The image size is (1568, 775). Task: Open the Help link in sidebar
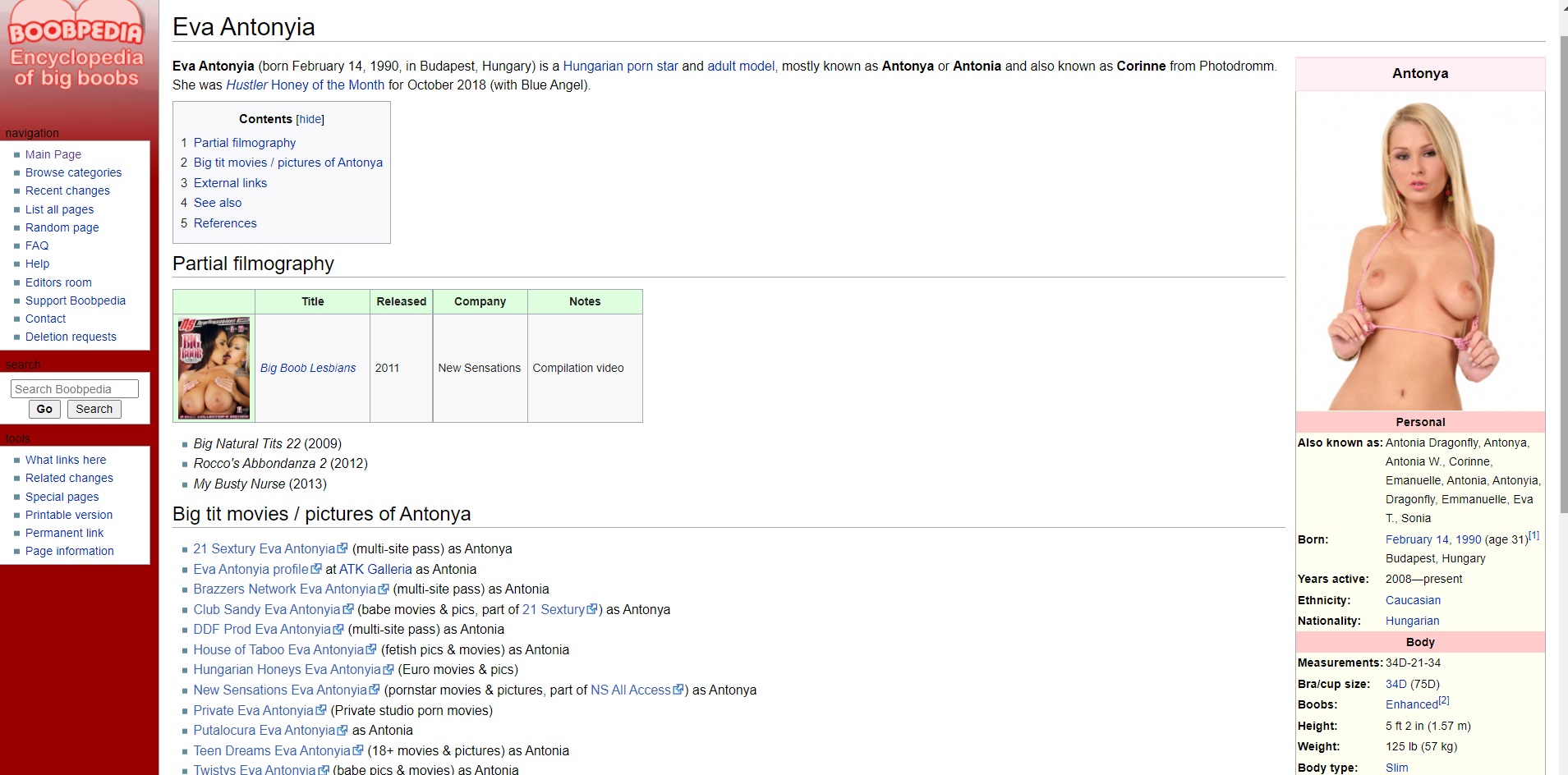coord(37,264)
